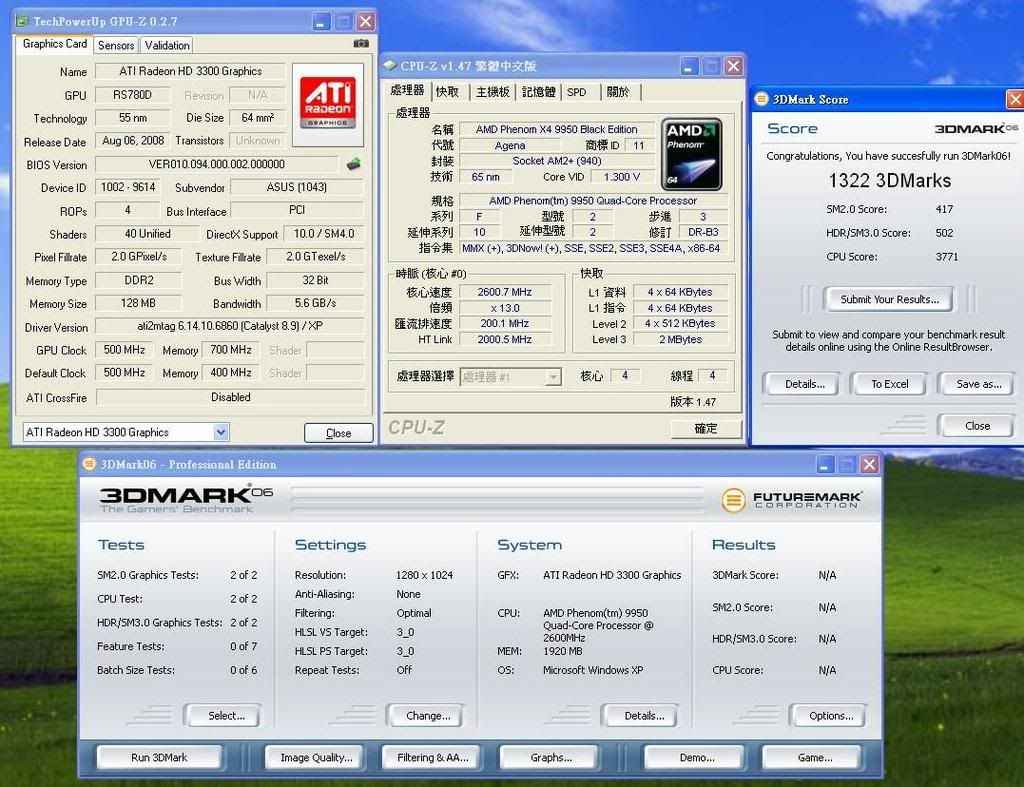The width and height of the screenshot is (1024, 787).
Task: Click the OS value Microsoft Windows XP
Action: click(x=593, y=670)
